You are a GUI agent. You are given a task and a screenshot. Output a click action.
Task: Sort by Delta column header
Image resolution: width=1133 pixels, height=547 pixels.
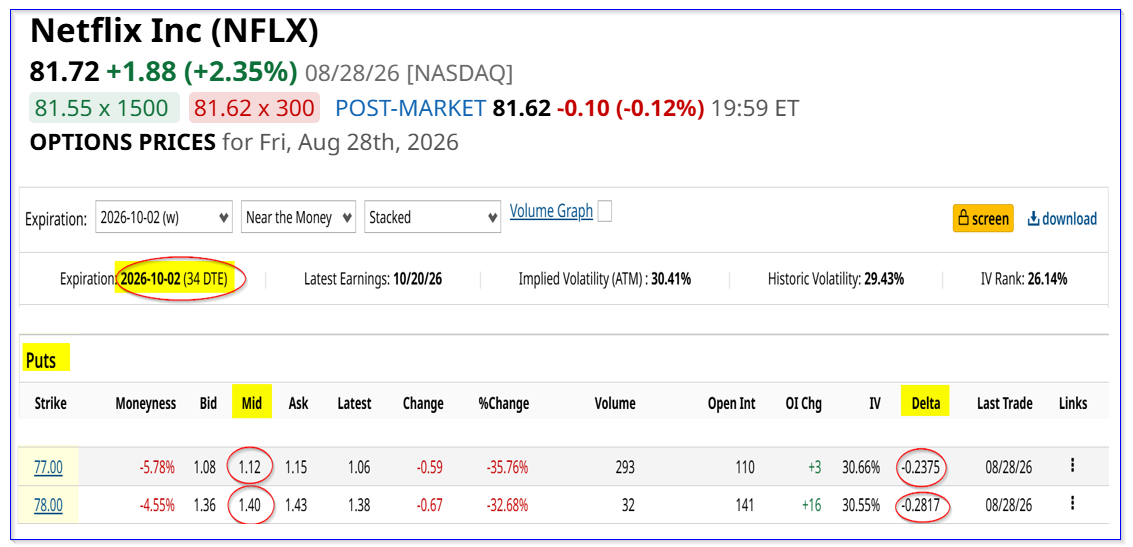click(x=926, y=403)
